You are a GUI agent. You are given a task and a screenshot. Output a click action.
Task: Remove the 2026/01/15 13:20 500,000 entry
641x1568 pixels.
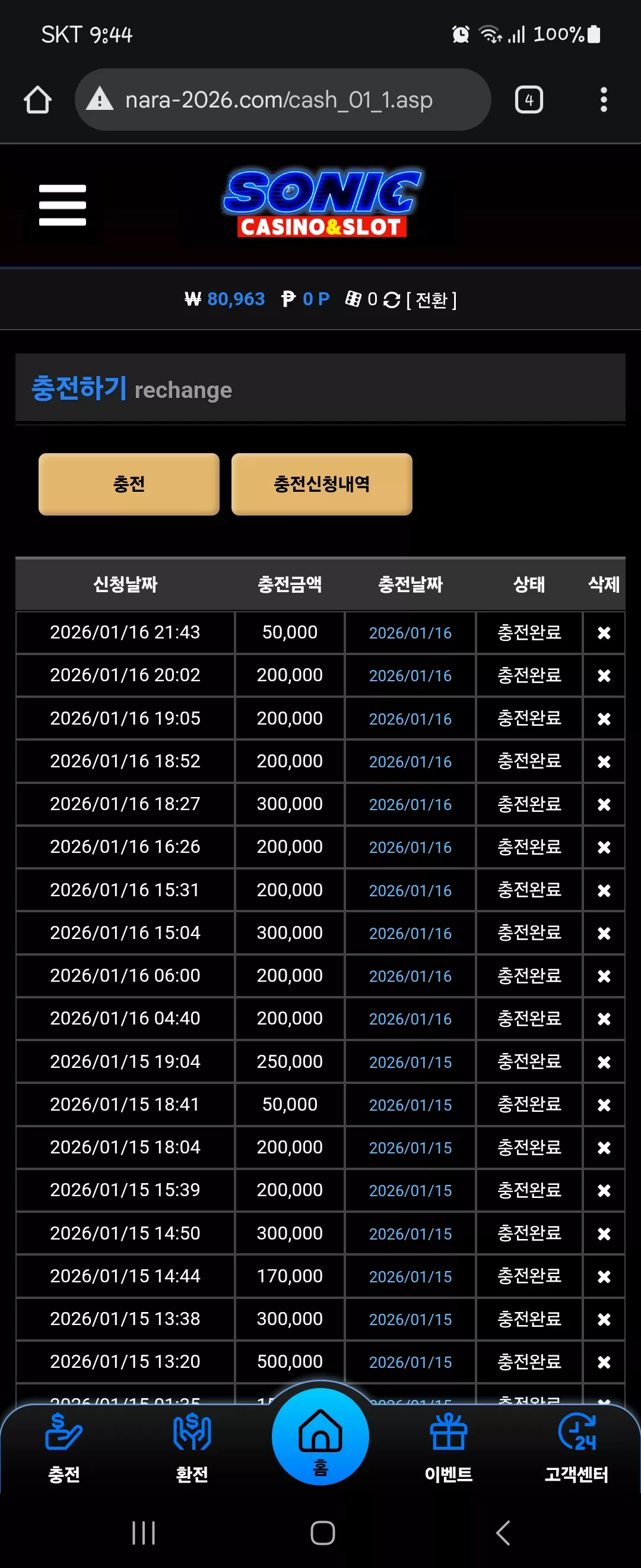603,1362
